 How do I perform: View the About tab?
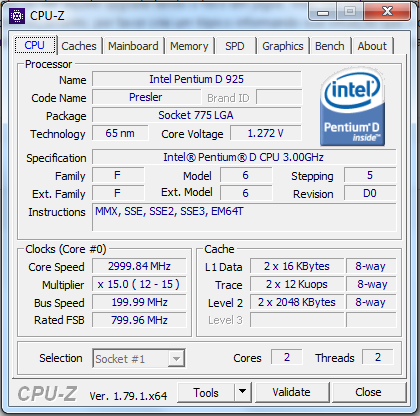click(372, 46)
